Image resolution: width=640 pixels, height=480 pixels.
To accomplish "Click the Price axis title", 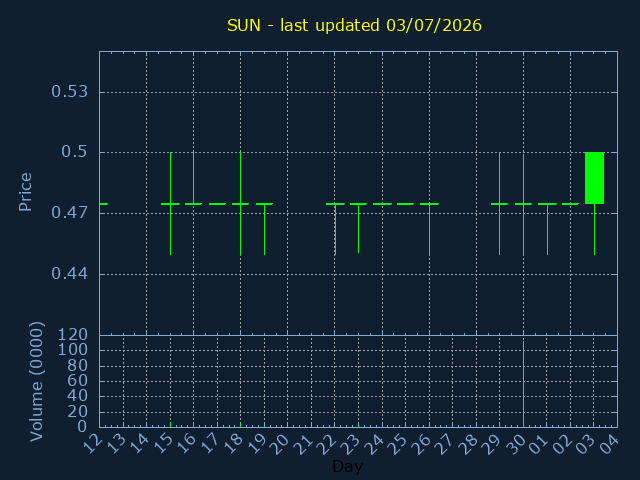I will click(25, 192).
